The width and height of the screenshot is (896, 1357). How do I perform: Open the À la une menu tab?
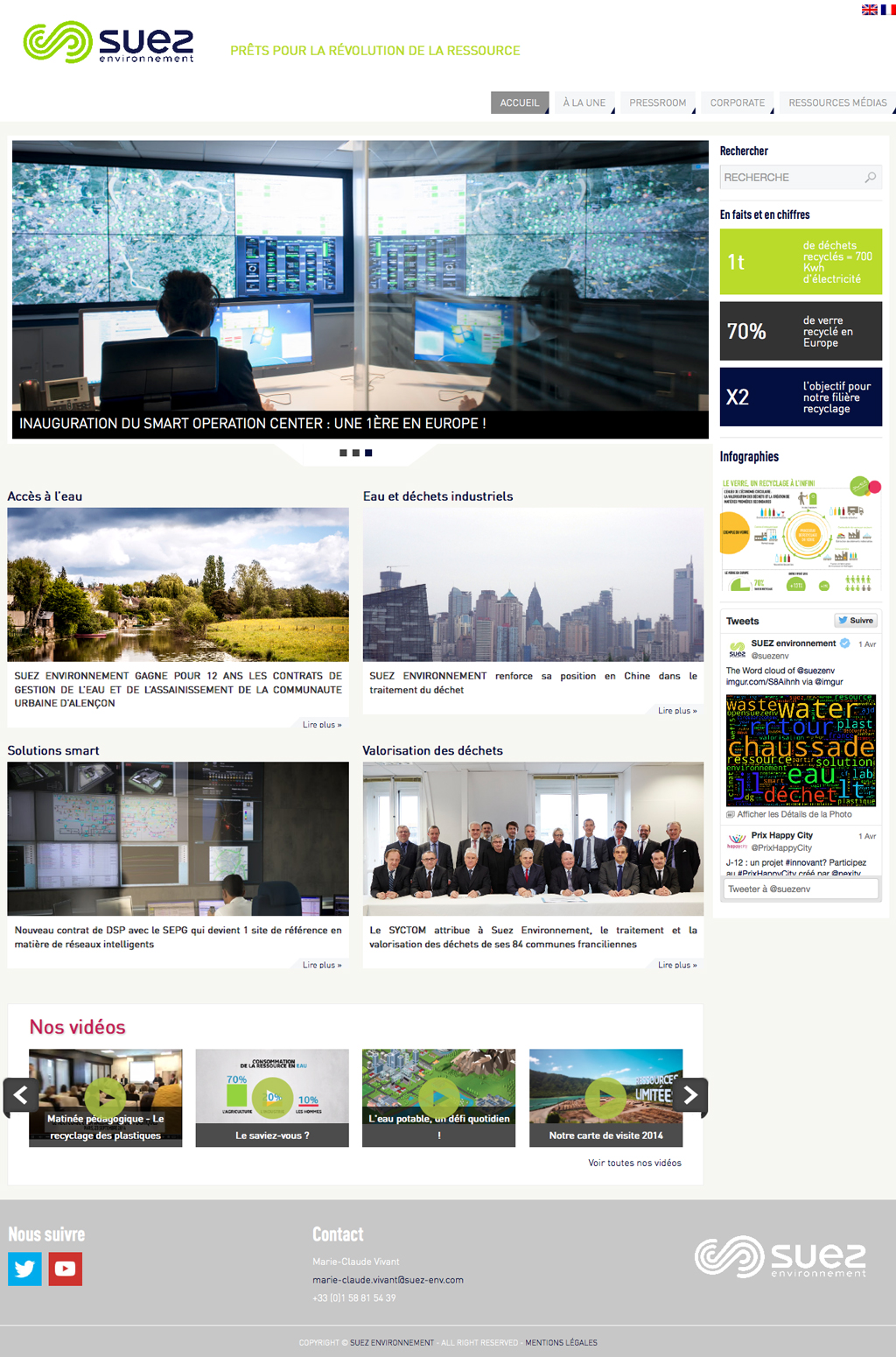(x=584, y=102)
